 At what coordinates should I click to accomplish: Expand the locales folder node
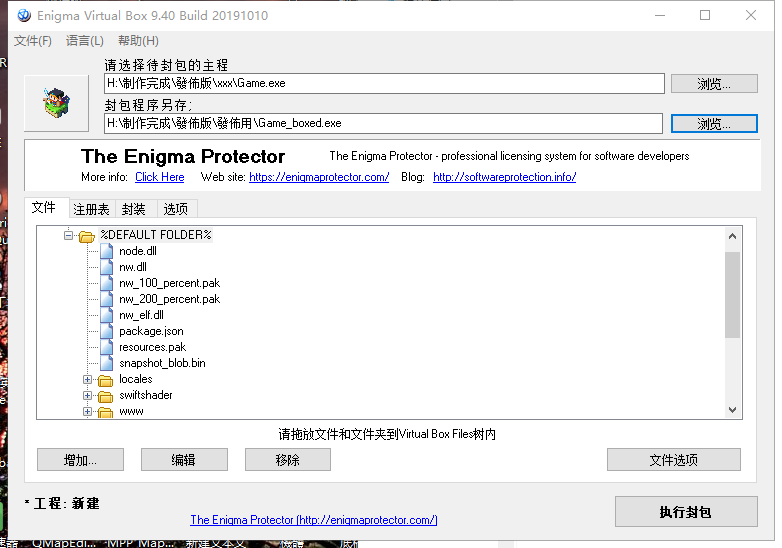[87, 379]
